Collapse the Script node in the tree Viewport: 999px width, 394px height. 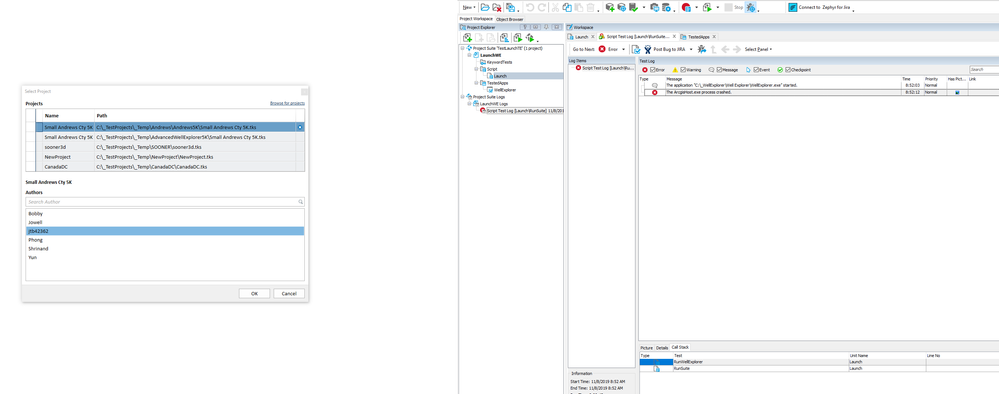click(x=476, y=69)
